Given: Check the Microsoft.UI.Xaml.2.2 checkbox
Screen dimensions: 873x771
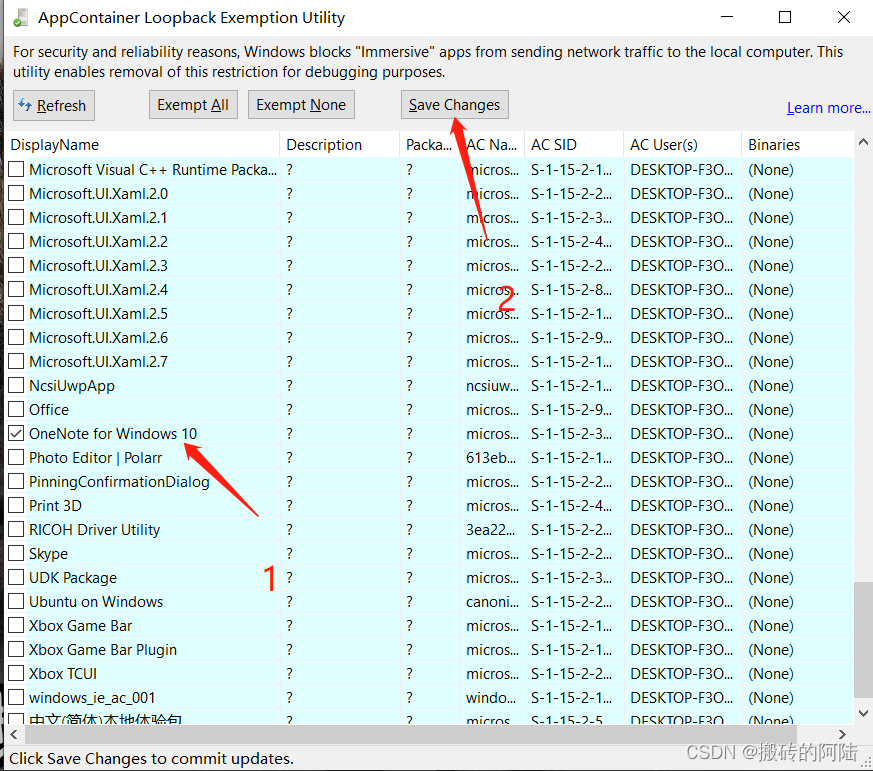Looking at the screenshot, I should tap(16, 241).
